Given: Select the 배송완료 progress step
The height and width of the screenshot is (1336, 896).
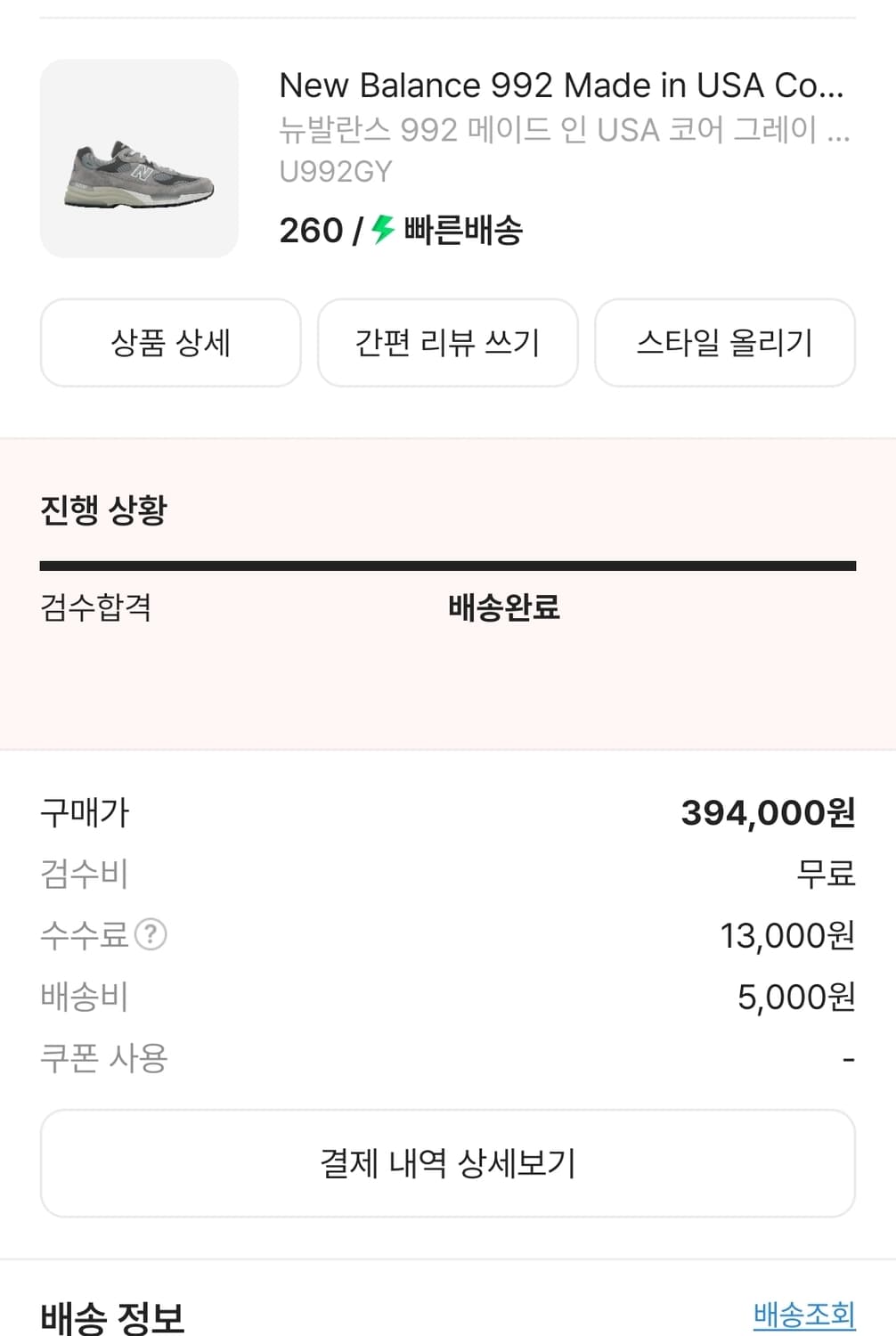Looking at the screenshot, I should (504, 607).
